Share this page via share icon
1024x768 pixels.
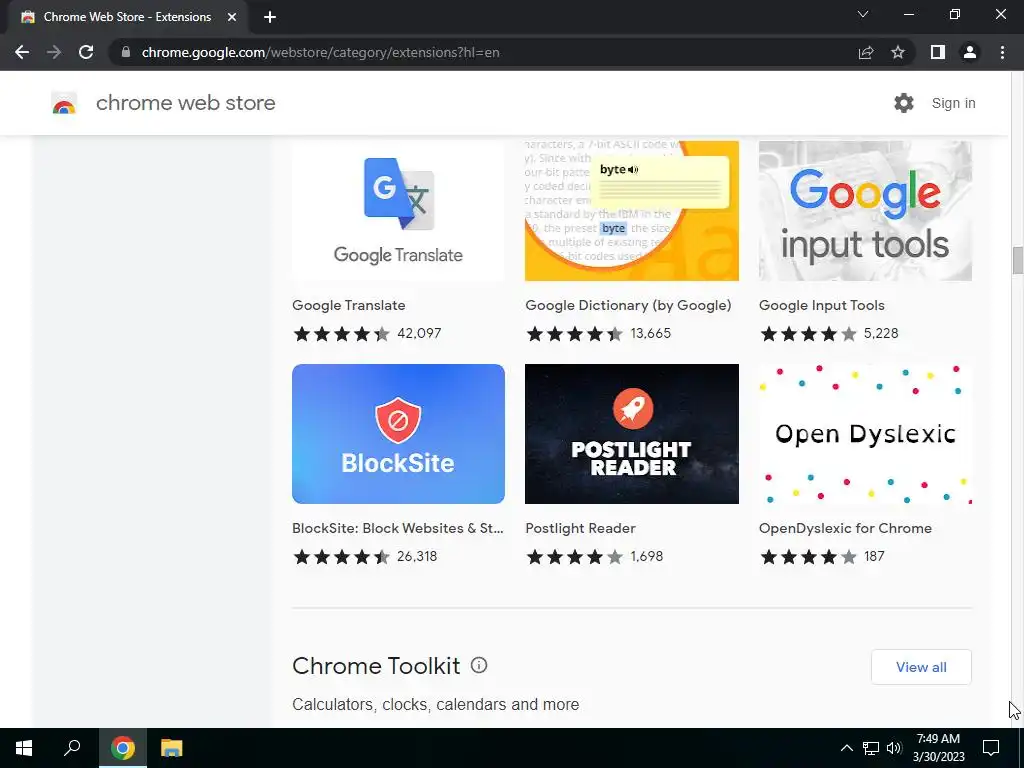(866, 52)
